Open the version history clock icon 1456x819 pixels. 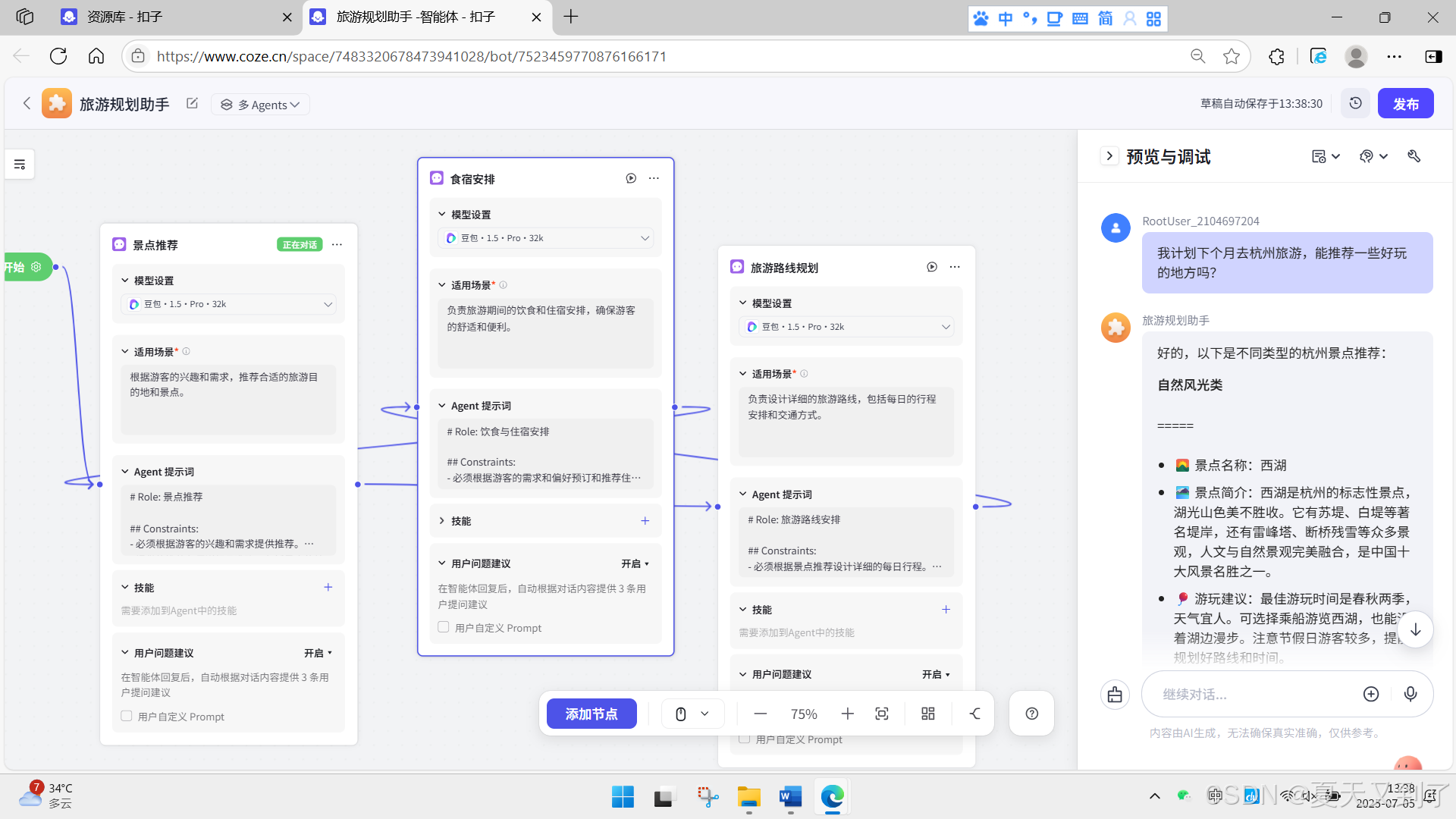click(x=1355, y=104)
